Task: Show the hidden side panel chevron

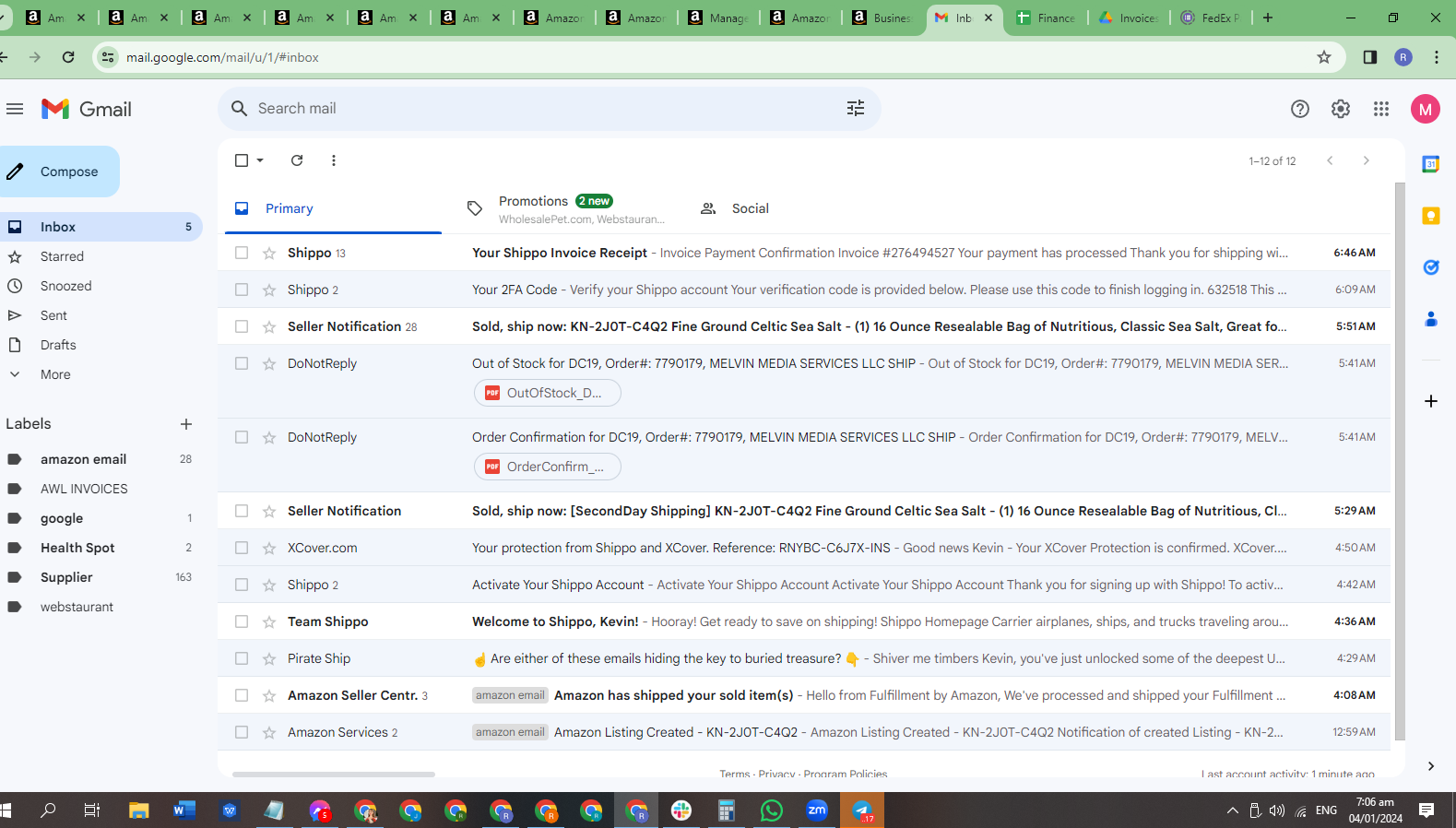Action: tap(1431, 766)
